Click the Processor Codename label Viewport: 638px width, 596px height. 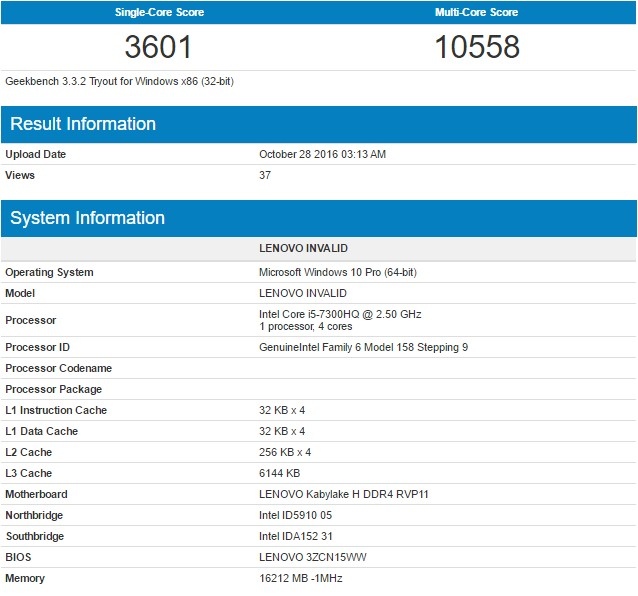(59, 368)
